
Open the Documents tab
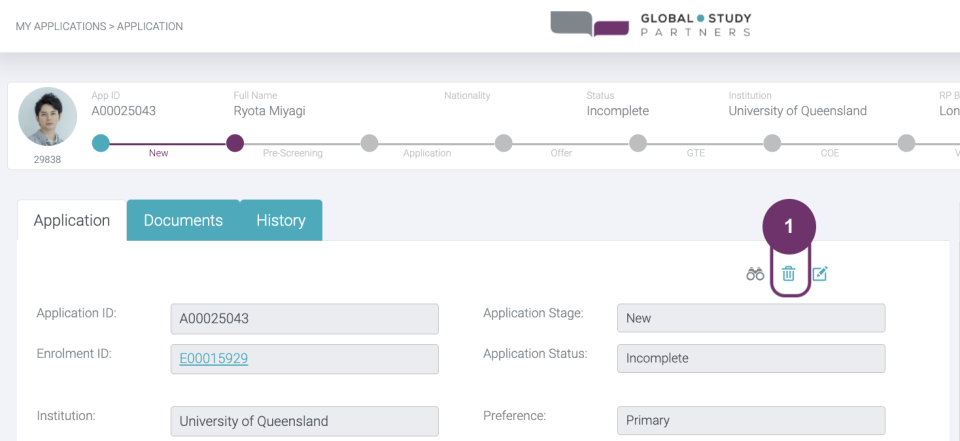tap(183, 220)
